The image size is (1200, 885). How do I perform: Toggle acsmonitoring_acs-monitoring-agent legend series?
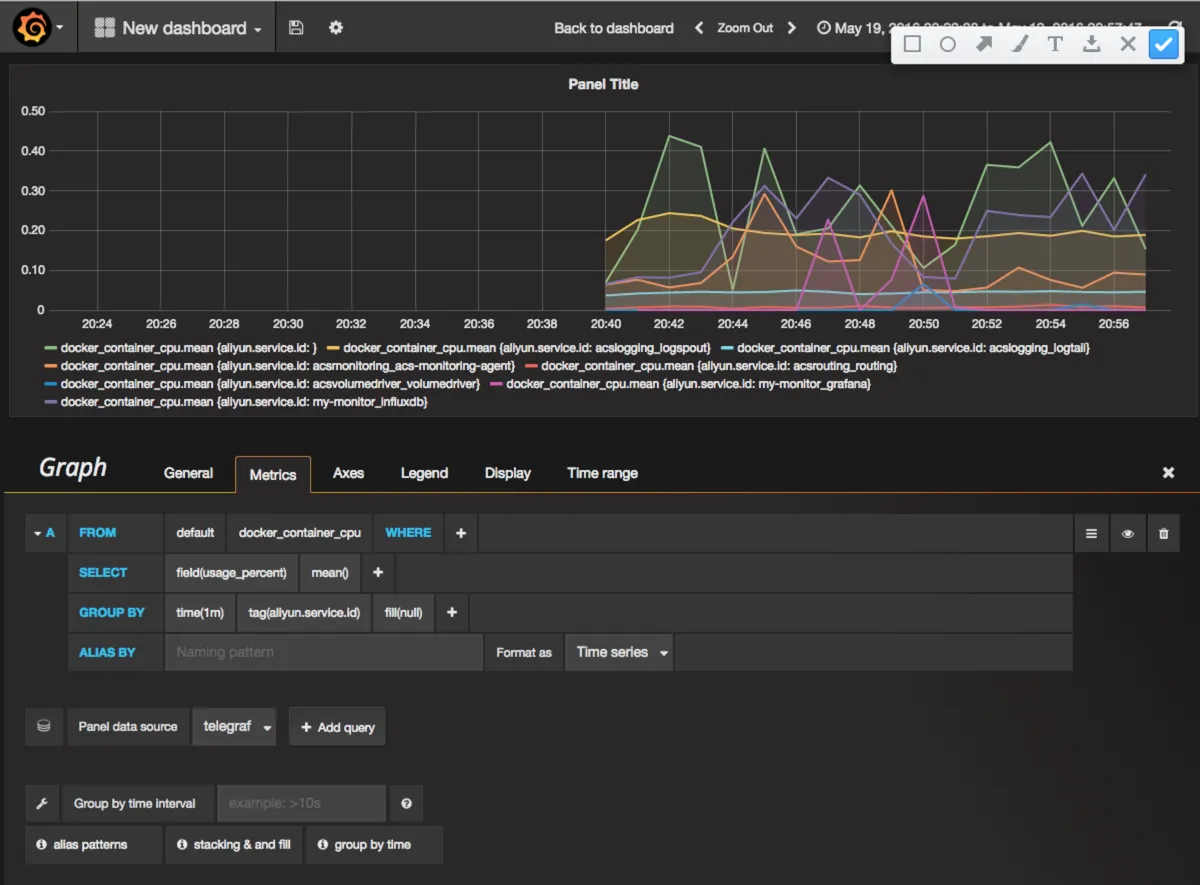[x=279, y=366]
